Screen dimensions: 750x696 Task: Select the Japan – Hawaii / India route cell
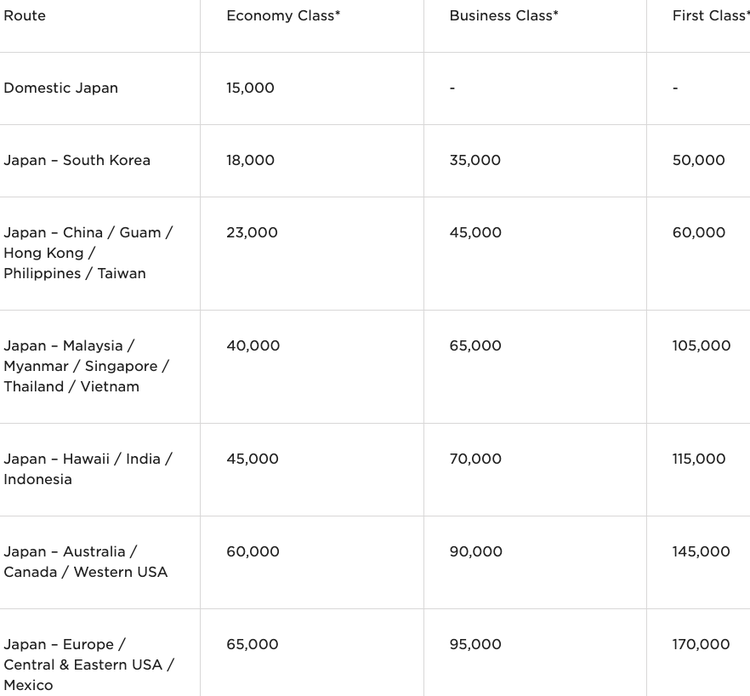click(88, 469)
